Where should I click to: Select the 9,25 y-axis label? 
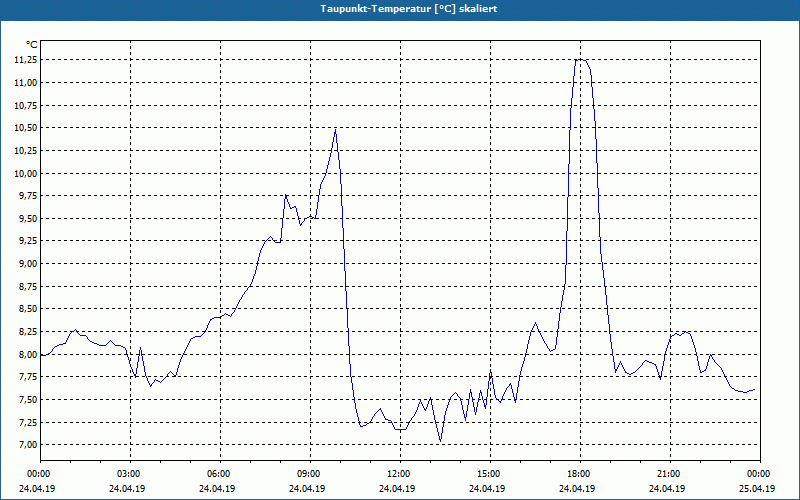[x=28, y=241]
